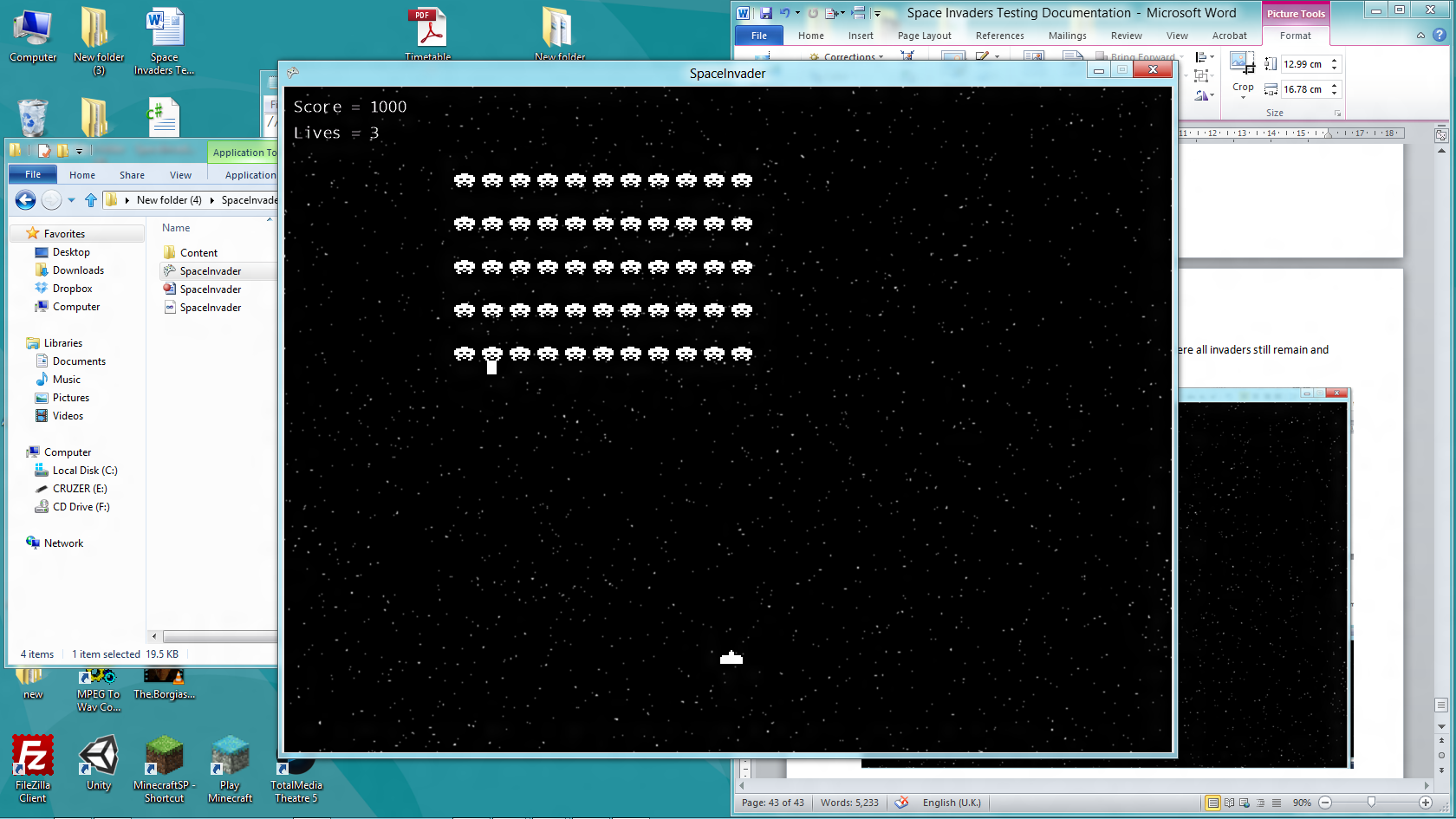
Task: Click the Next Page double arrow in Word scrollbar
Action: click(x=1441, y=770)
